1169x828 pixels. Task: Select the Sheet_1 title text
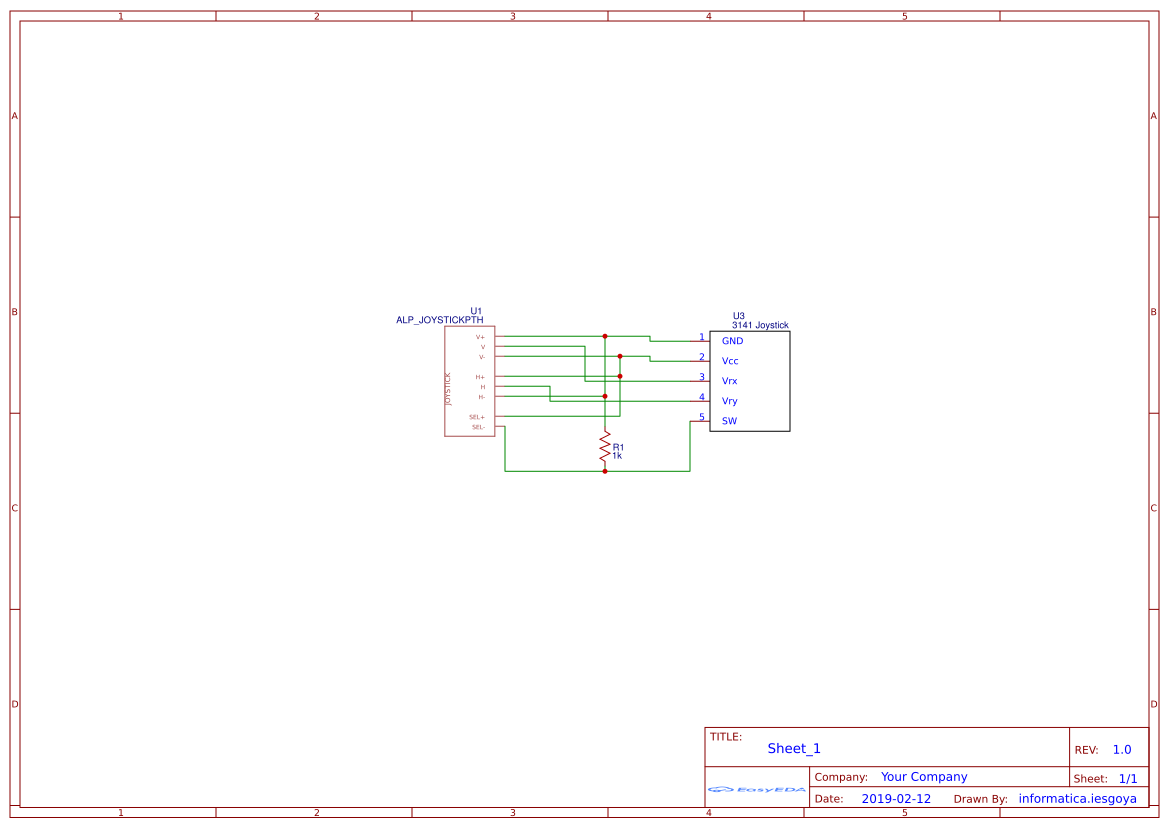[x=794, y=748]
